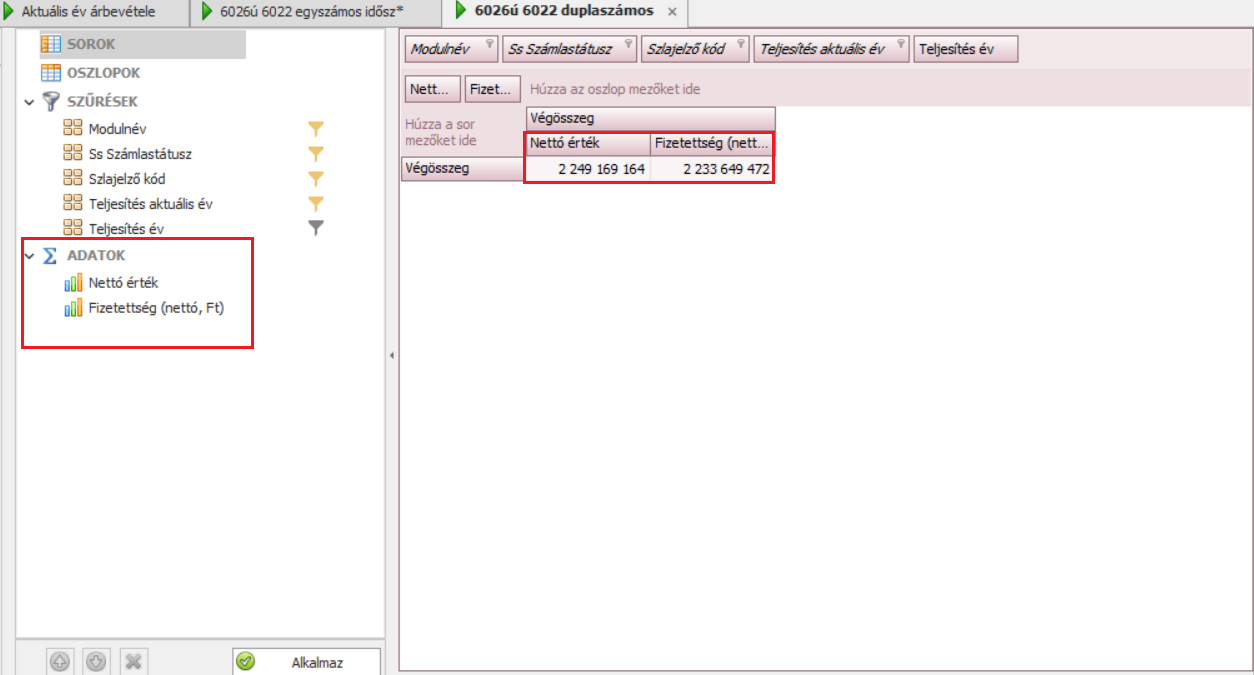Image resolution: width=1254 pixels, height=675 pixels.
Task: Click the funnel icon beside Szlajelző kód in list
Action: pos(315,179)
